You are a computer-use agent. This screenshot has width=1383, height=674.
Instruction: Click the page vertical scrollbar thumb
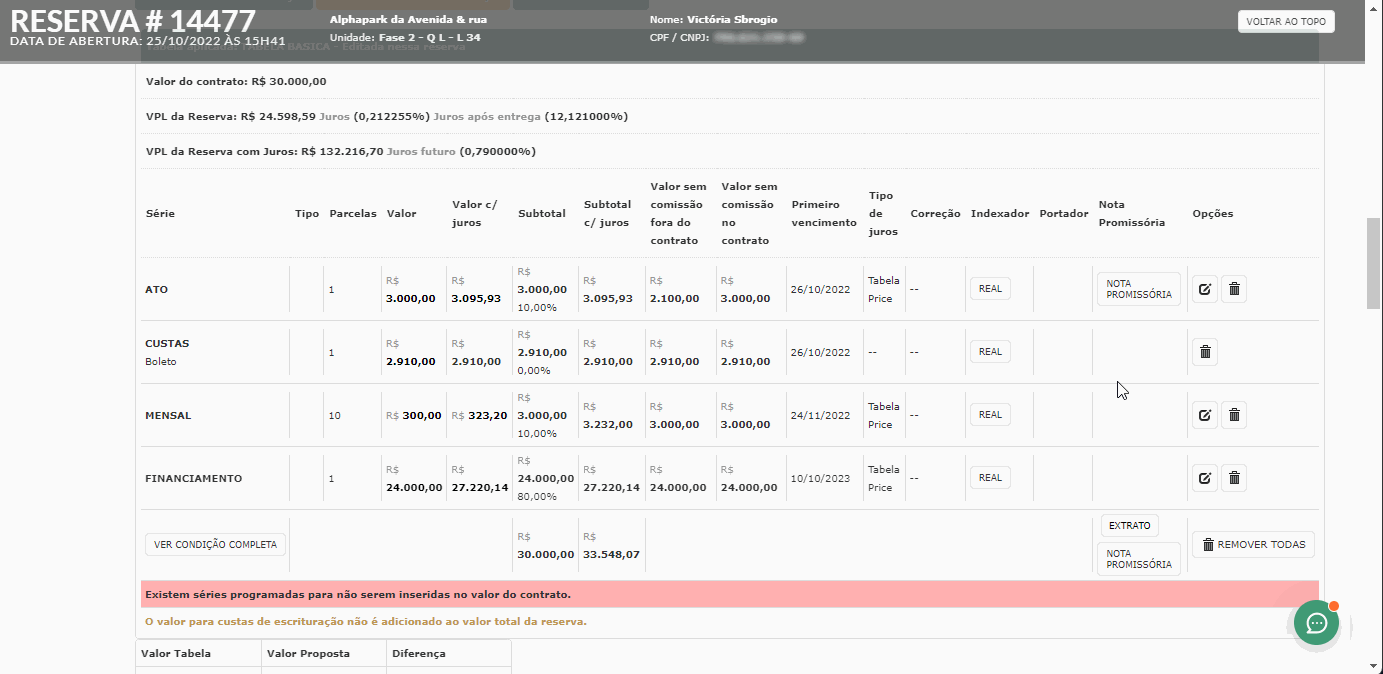[x=1374, y=262]
